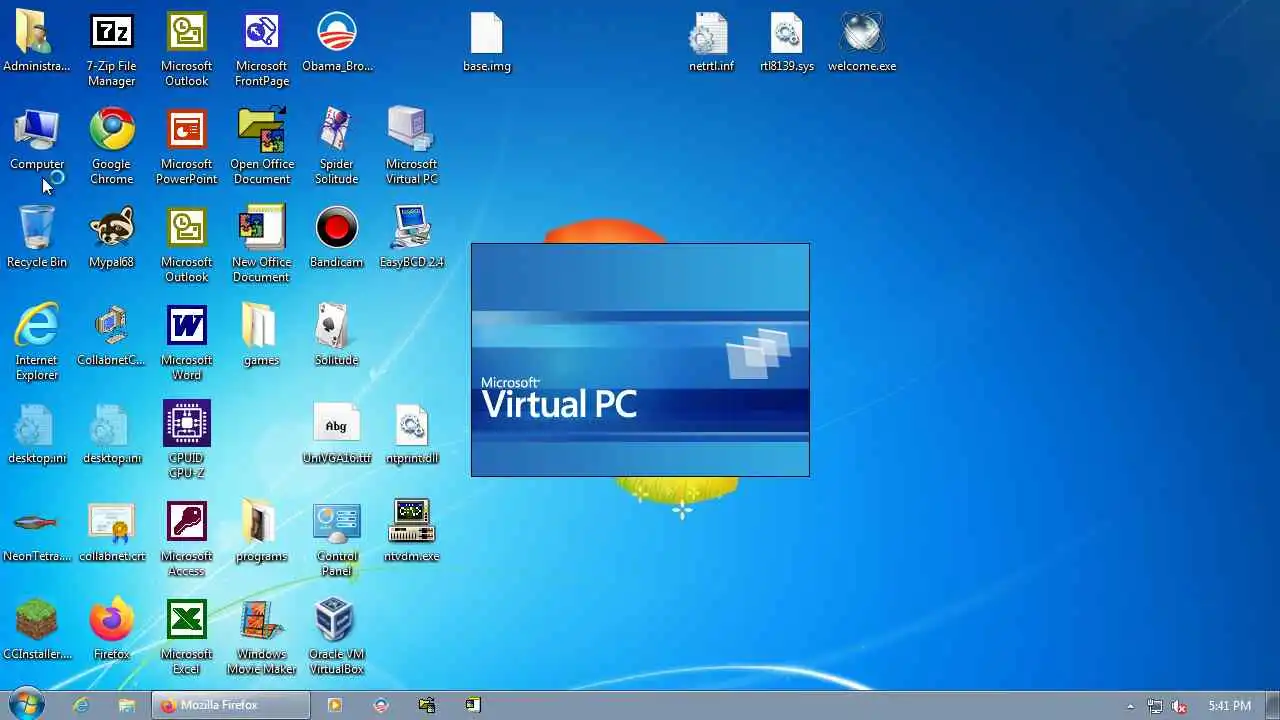The width and height of the screenshot is (1280, 720).
Task: Open Windows Explorer from the taskbar
Action: coord(127,705)
